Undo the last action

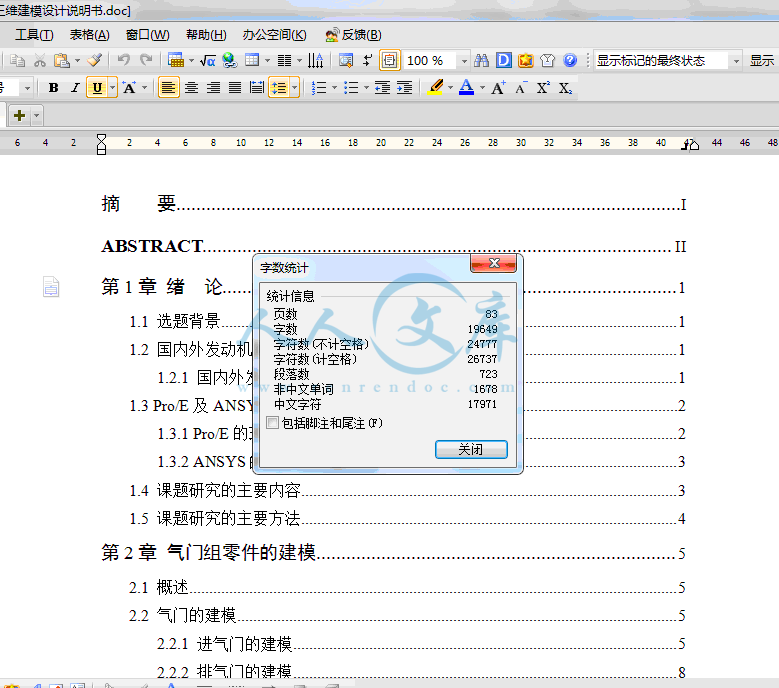pos(124,61)
